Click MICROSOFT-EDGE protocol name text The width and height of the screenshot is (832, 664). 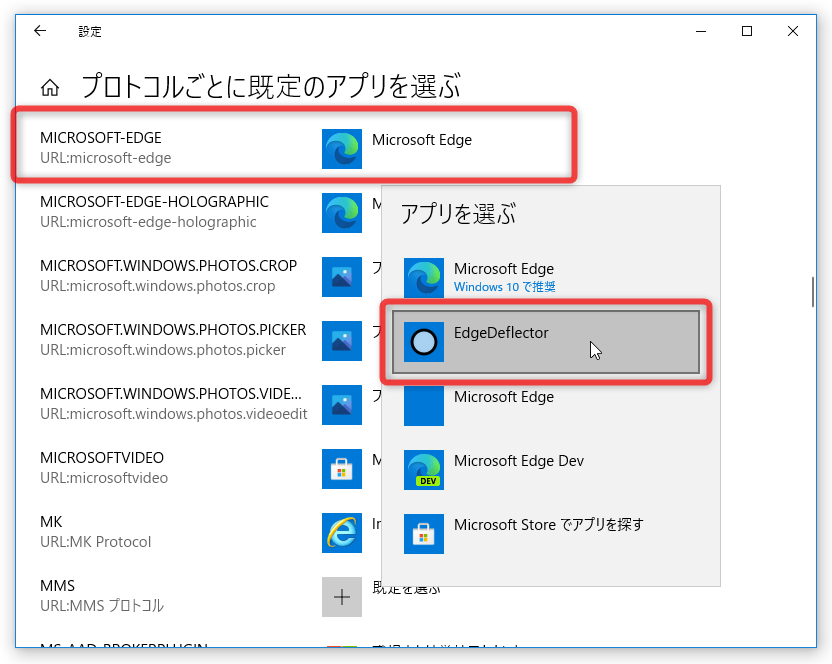(101, 138)
